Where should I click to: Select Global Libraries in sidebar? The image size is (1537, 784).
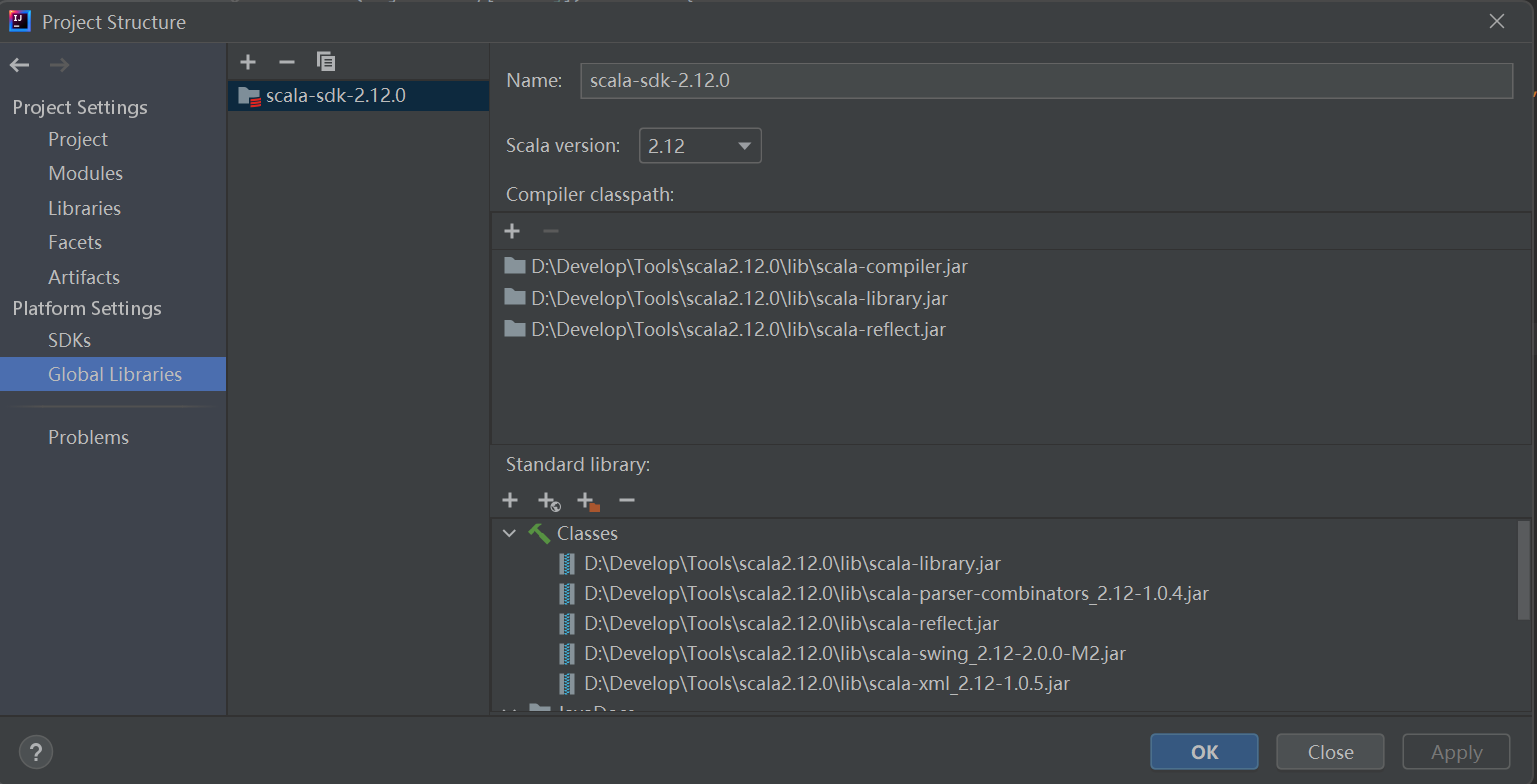(x=113, y=374)
